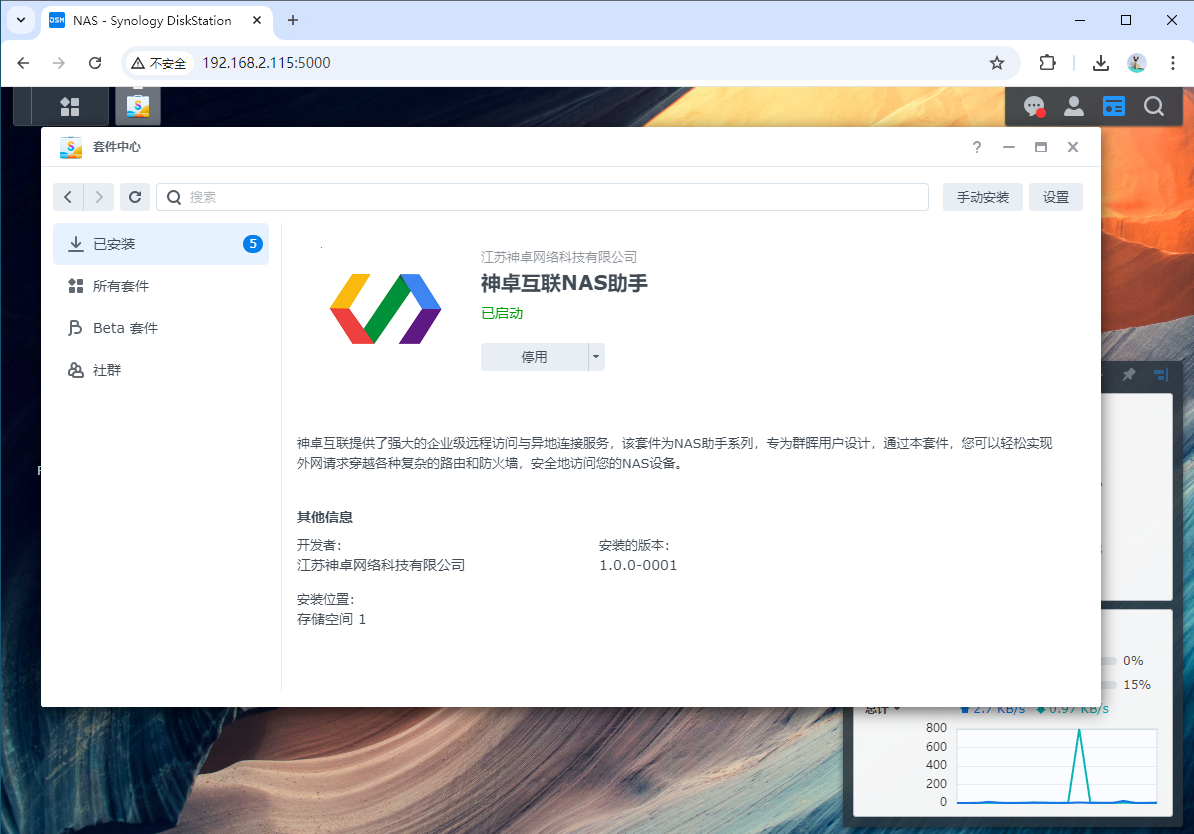
Task: Toggle the DSM widgets panel icon
Action: pos(1113,106)
